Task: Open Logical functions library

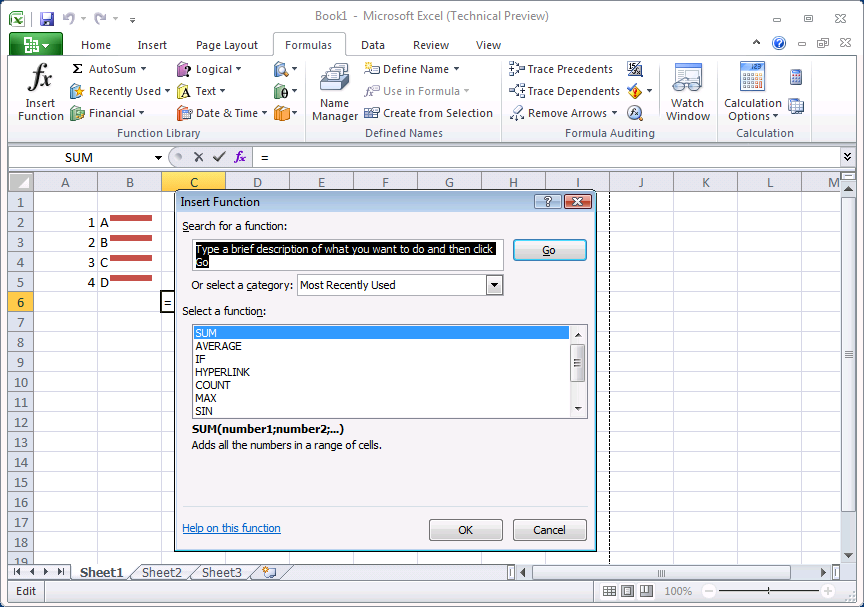Action: [x=209, y=69]
